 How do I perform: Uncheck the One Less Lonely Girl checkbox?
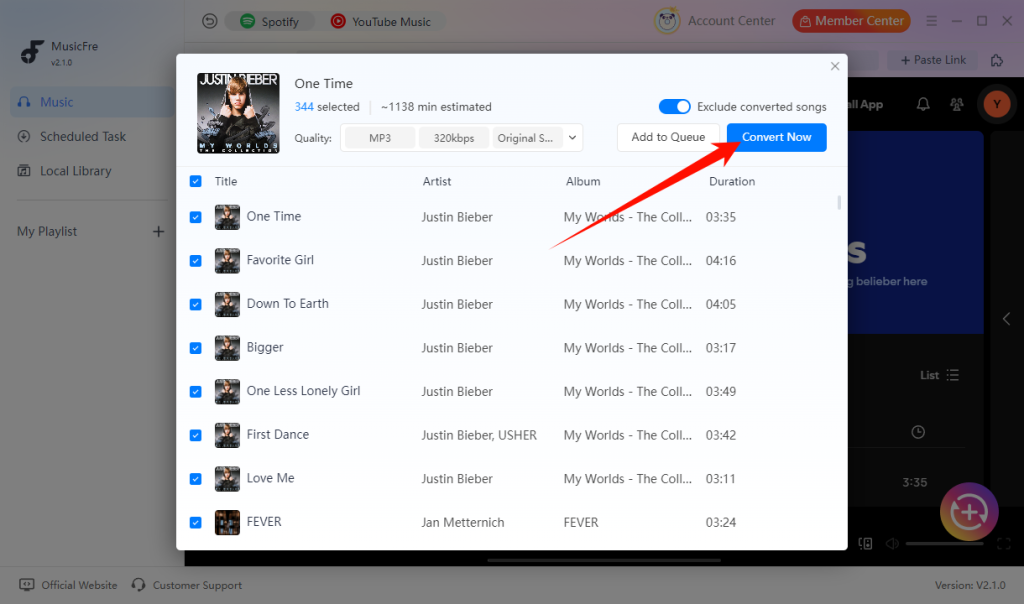tap(195, 392)
